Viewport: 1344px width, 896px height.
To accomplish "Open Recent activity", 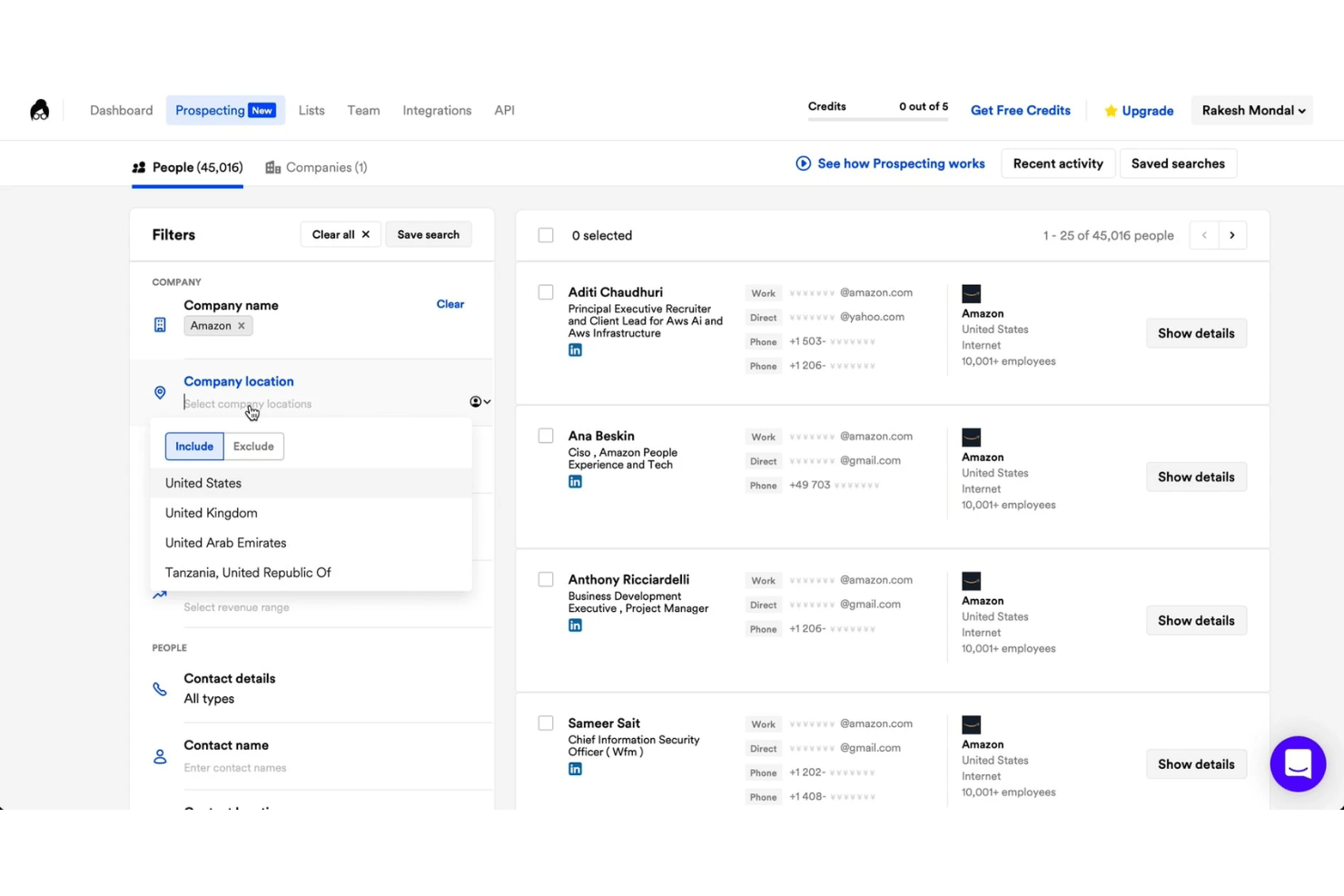I will click(1058, 163).
